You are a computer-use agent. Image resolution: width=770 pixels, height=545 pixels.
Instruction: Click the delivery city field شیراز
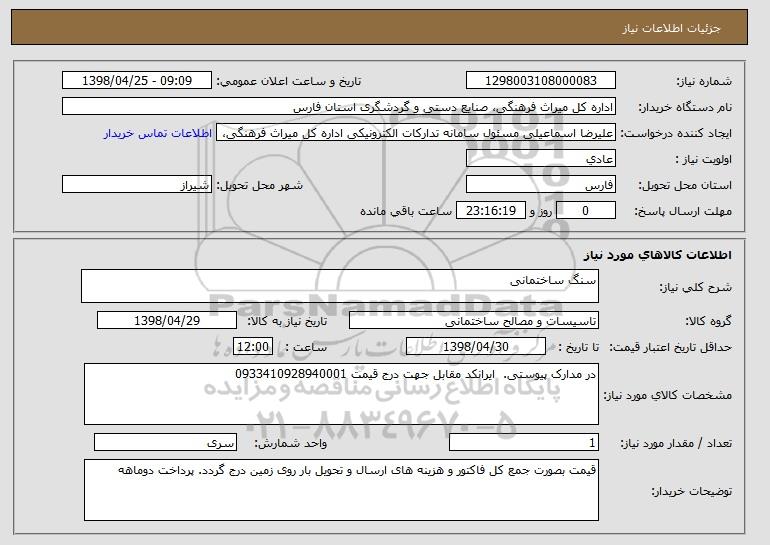tap(137, 185)
